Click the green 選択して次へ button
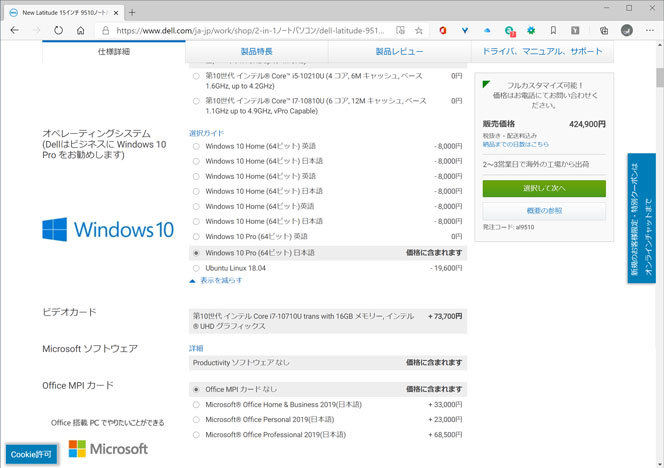Screen dimensions: 664x468 coord(544,188)
